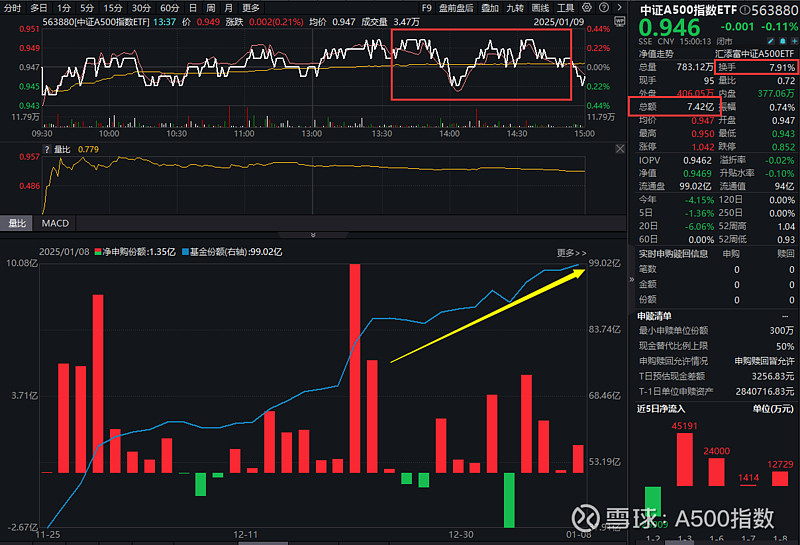Click the 1414 bar label in net inflow chart
The image size is (800, 545).
coord(748,478)
